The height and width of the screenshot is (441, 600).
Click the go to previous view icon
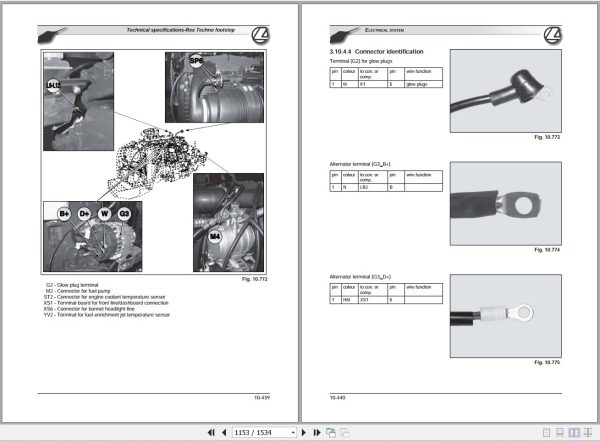coord(331,433)
